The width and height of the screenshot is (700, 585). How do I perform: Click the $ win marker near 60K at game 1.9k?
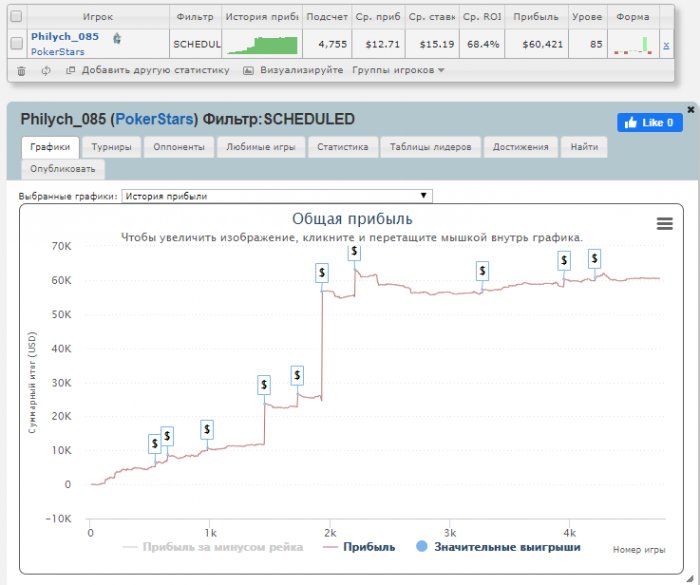322,272
